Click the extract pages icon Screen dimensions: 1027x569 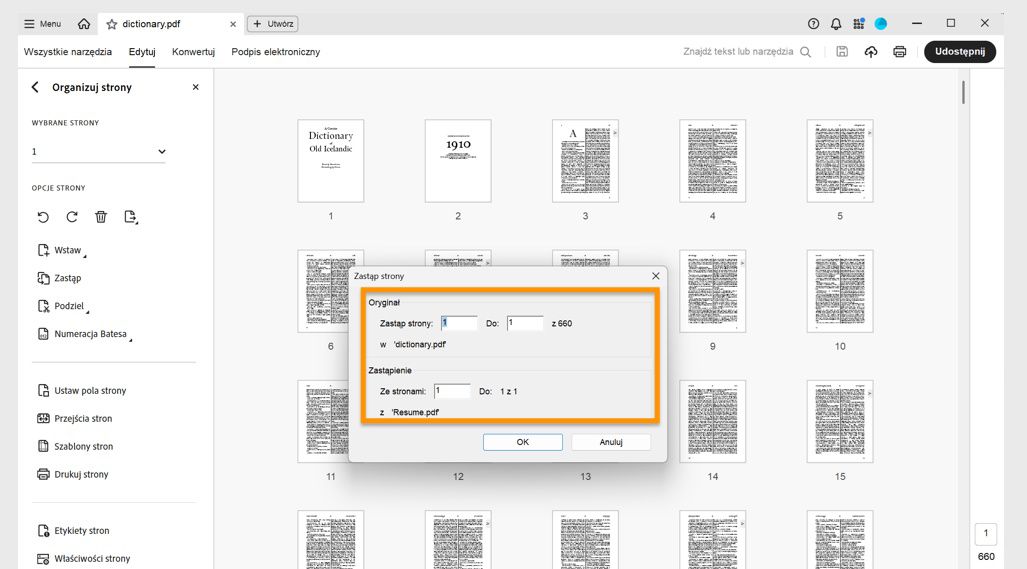click(130, 217)
